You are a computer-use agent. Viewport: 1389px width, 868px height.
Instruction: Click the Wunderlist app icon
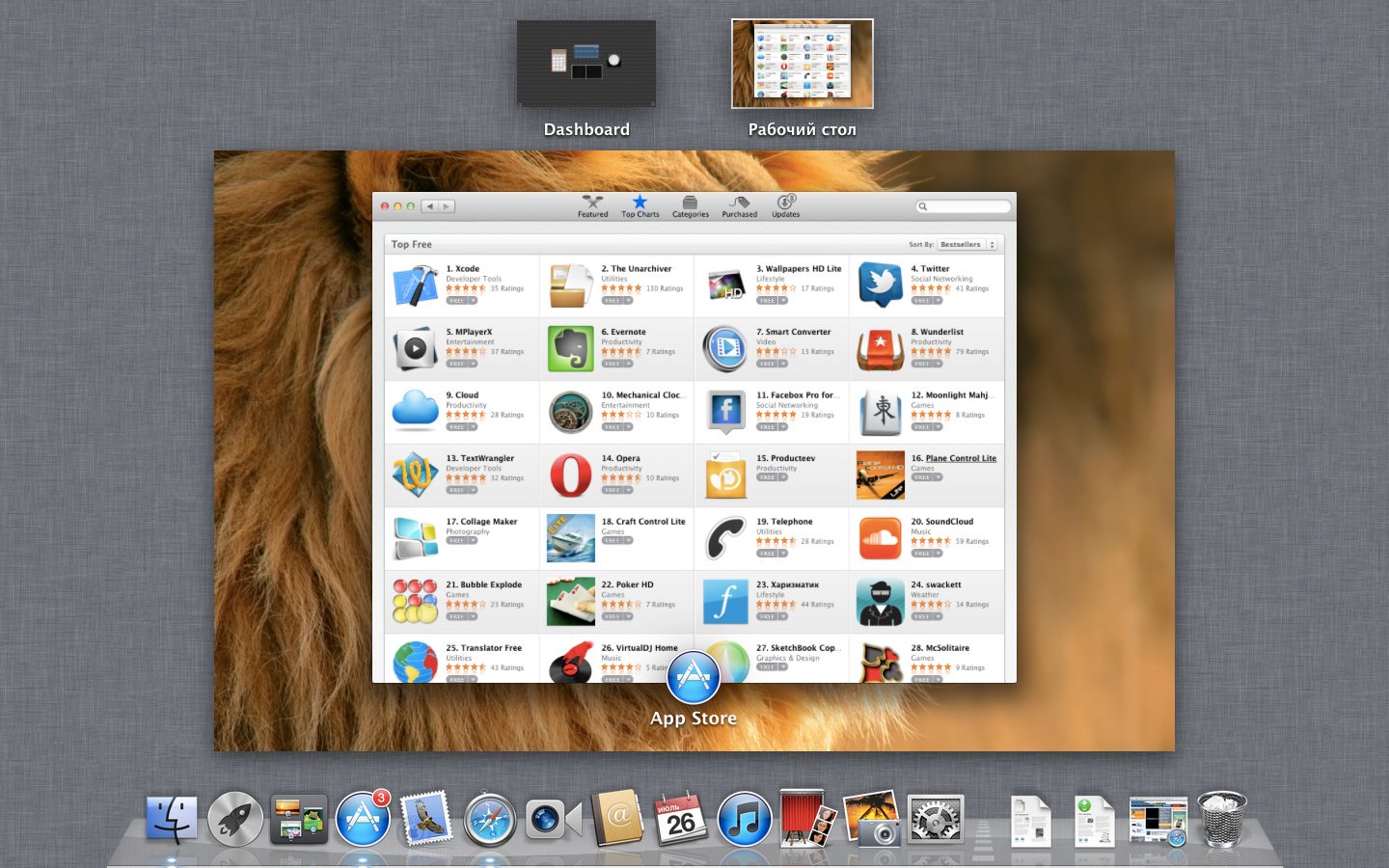pyautogui.click(x=881, y=348)
